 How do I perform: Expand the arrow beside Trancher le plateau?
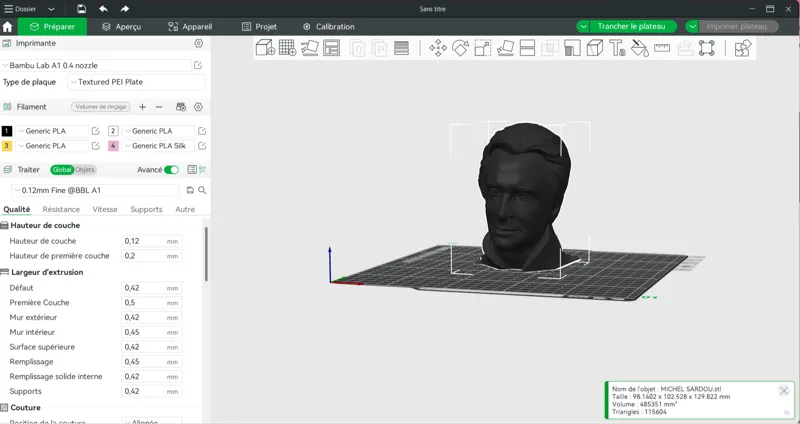(583, 27)
